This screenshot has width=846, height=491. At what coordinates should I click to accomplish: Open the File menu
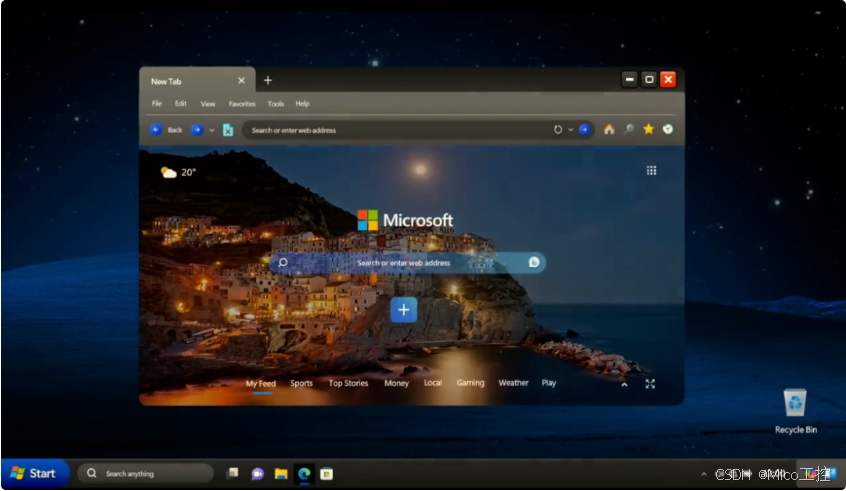point(156,104)
